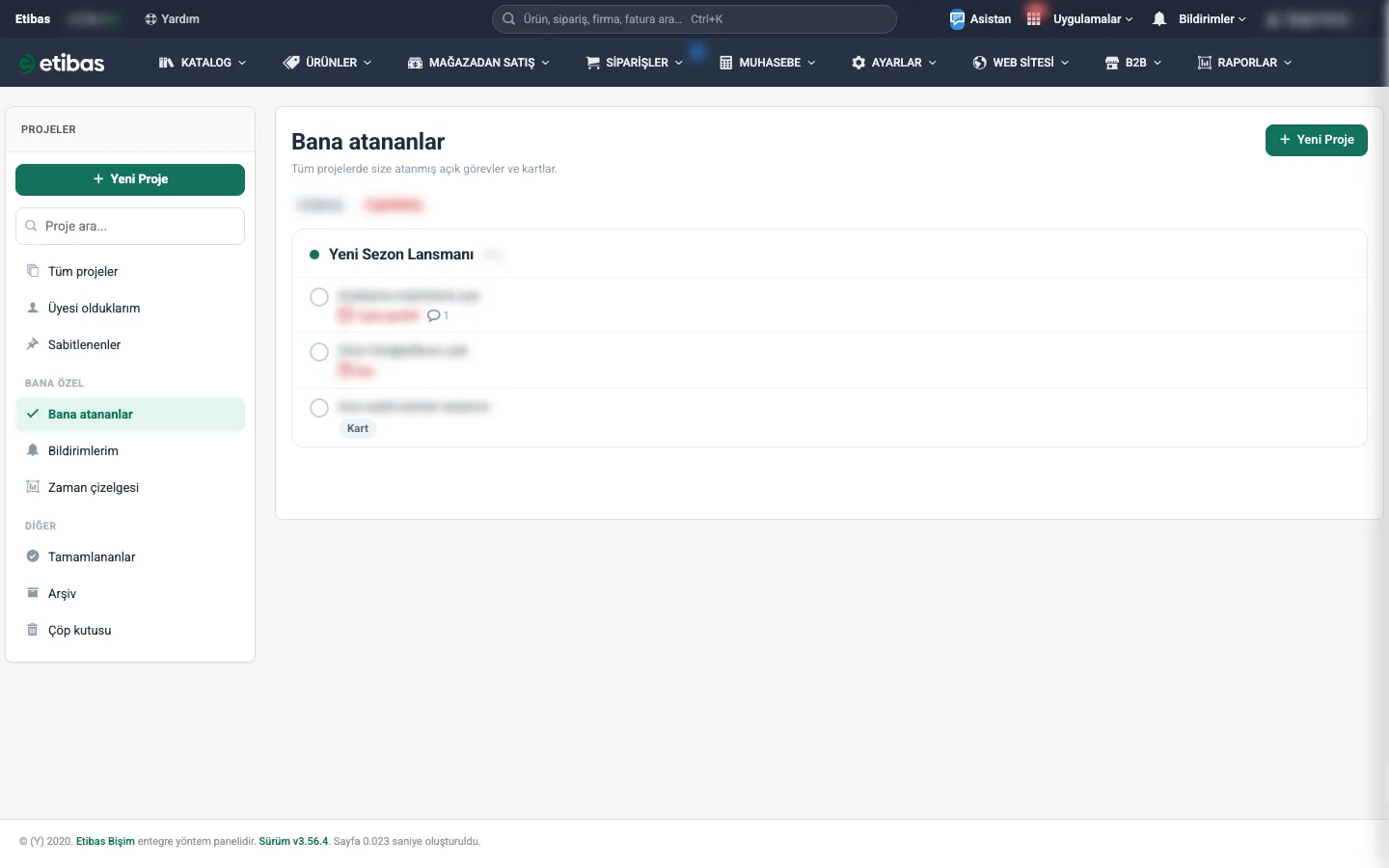Click the Yeni Sezon Lansmanı project title
The width and height of the screenshot is (1389, 868).
pos(401,255)
